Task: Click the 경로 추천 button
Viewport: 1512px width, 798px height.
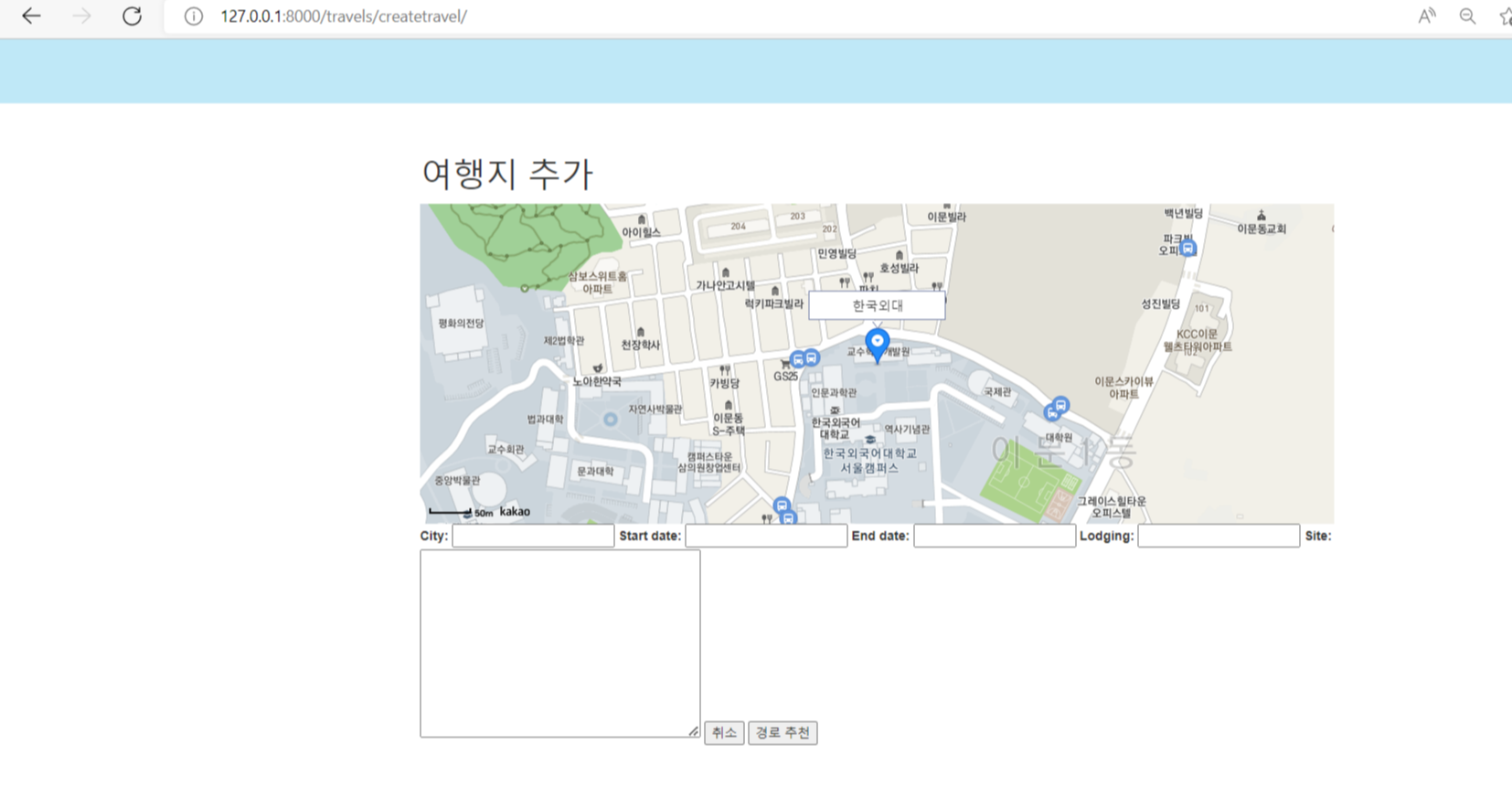Action: click(x=783, y=733)
